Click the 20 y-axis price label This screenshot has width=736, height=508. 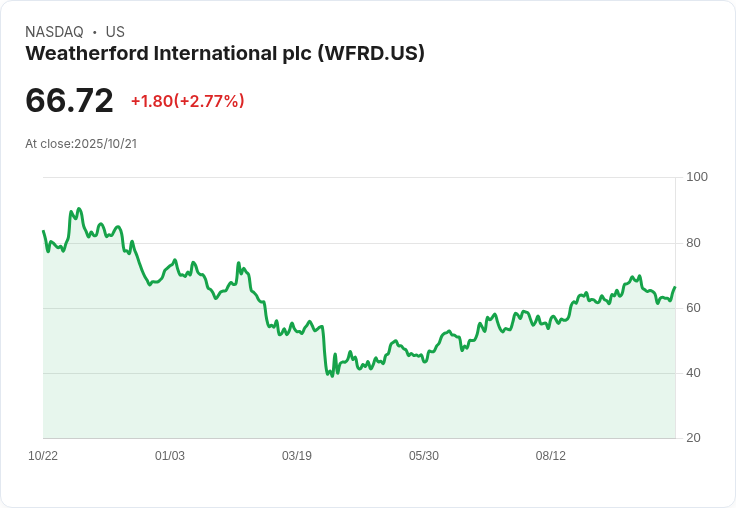693,438
